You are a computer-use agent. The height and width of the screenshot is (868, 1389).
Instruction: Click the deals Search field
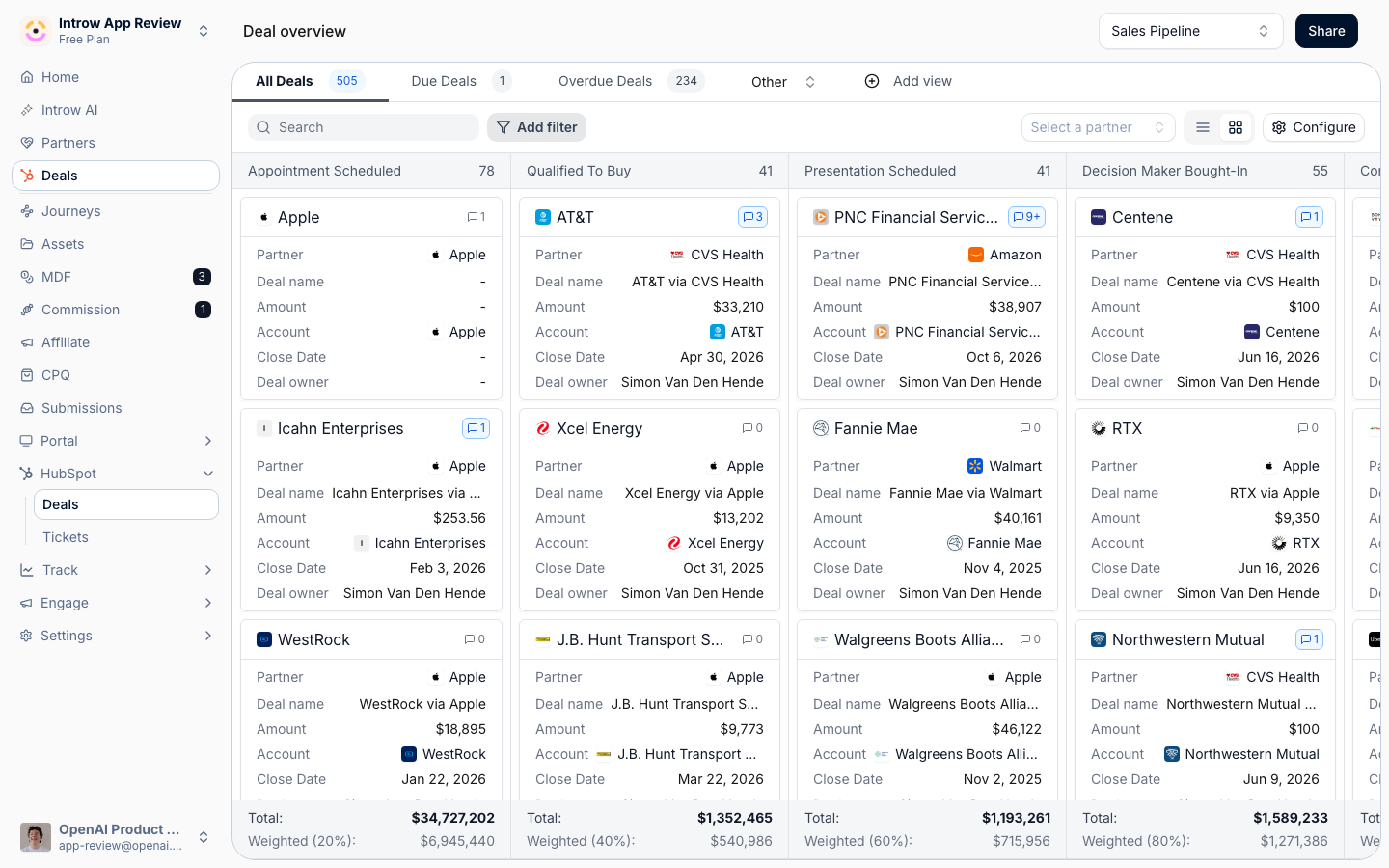(x=364, y=127)
